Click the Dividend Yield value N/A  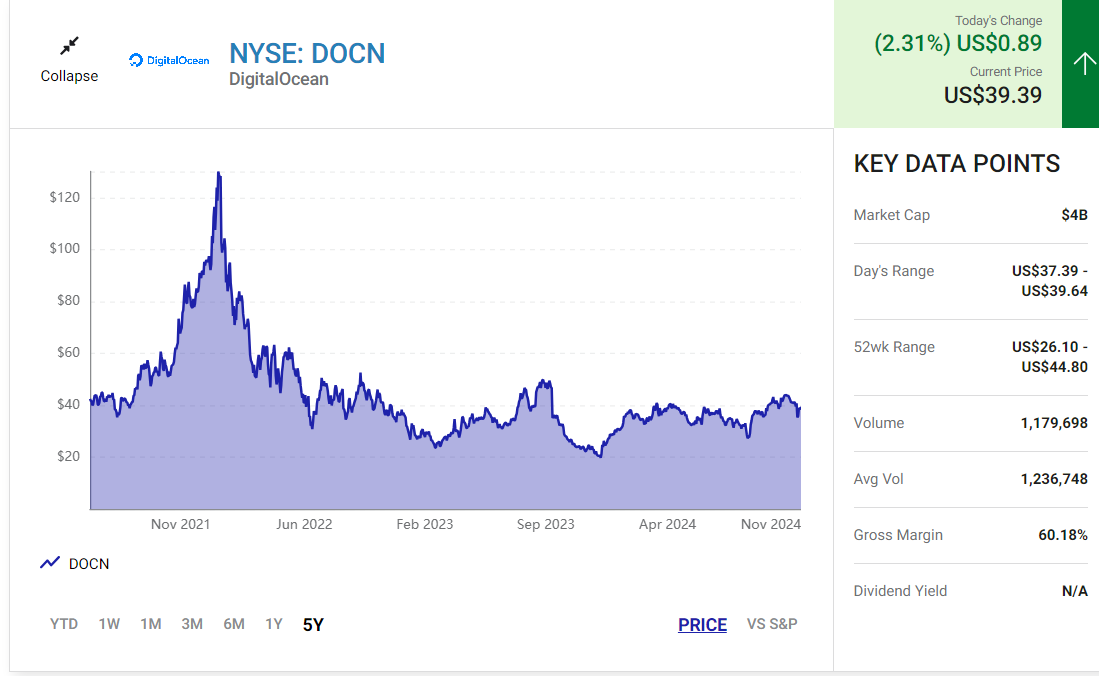tap(1074, 591)
